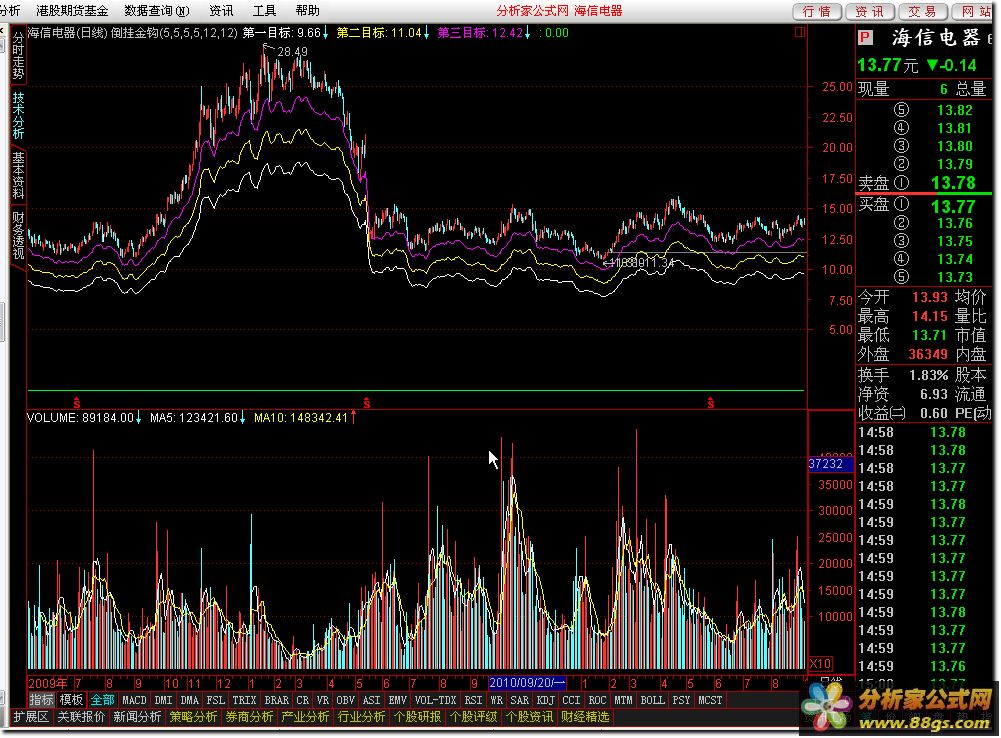Click the 资讯 button at top right
The width and height of the screenshot is (1001, 738).
(869, 11)
